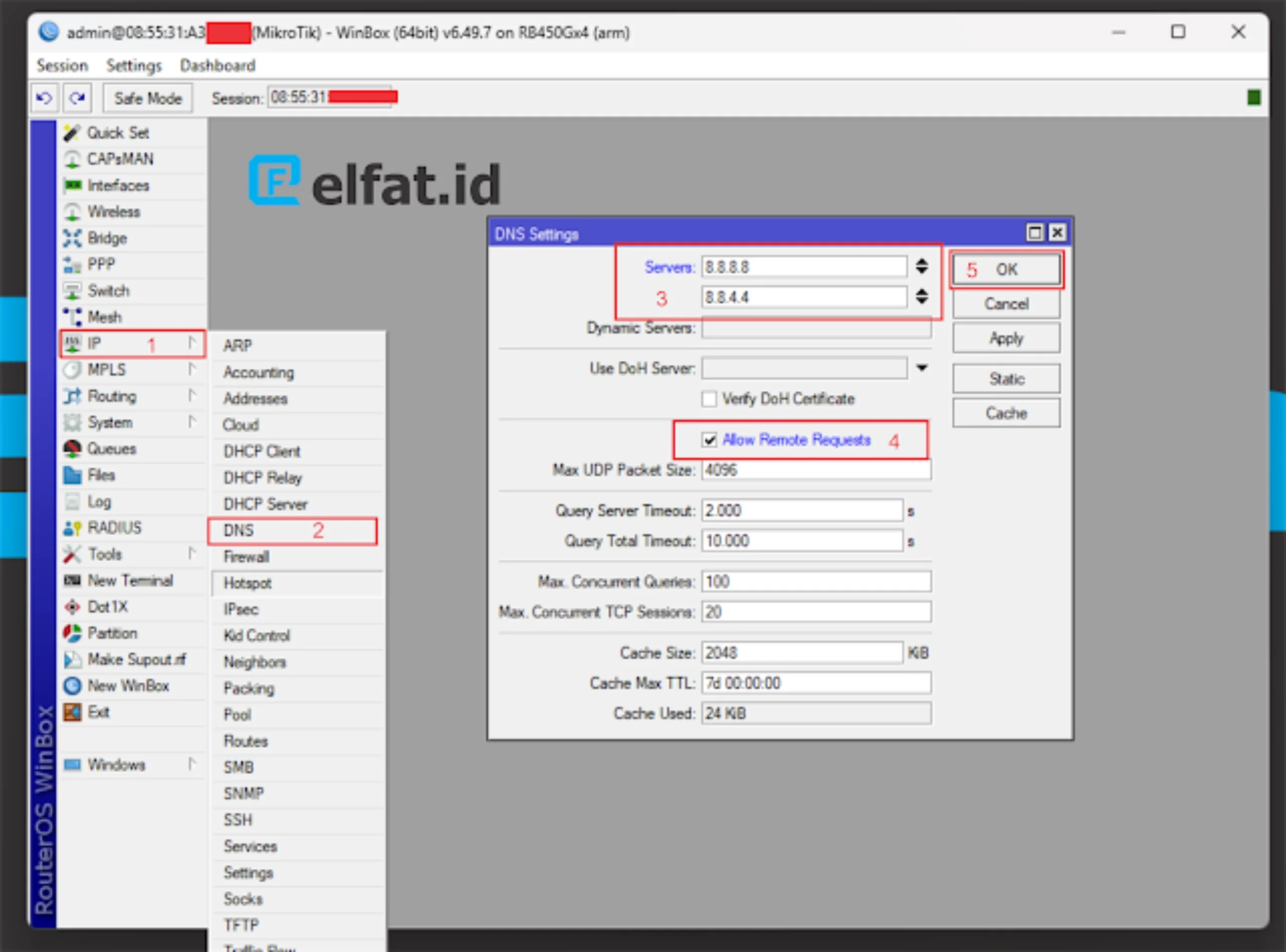Click Cancel in DNS Settings

click(1006, 304)
